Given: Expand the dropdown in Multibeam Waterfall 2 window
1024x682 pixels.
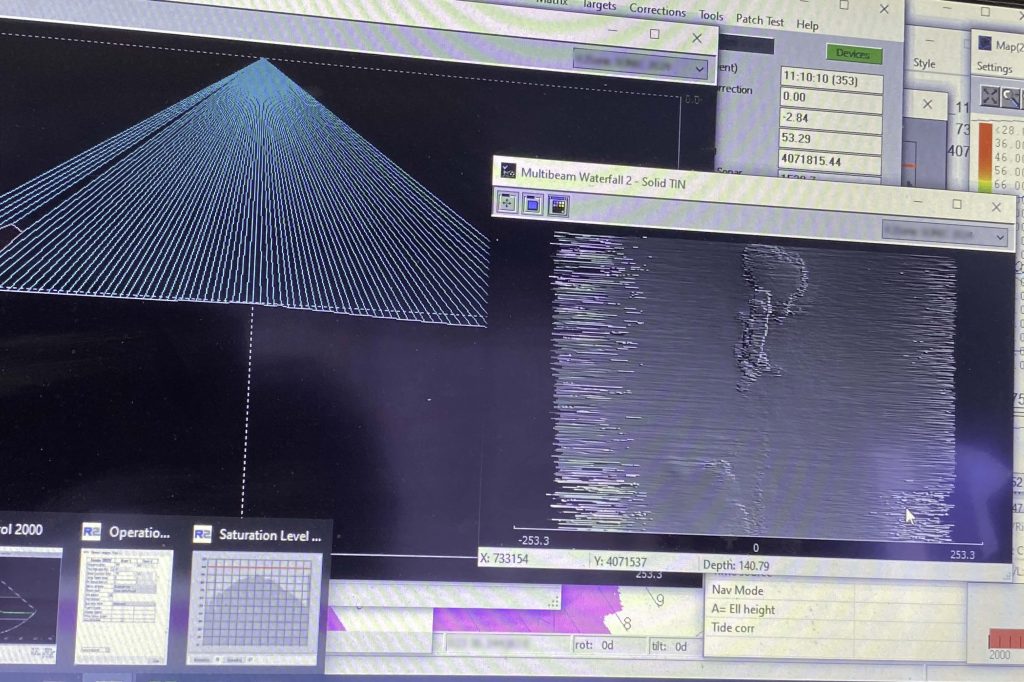Looking at the screenshot, I should [x=999, y=237].
